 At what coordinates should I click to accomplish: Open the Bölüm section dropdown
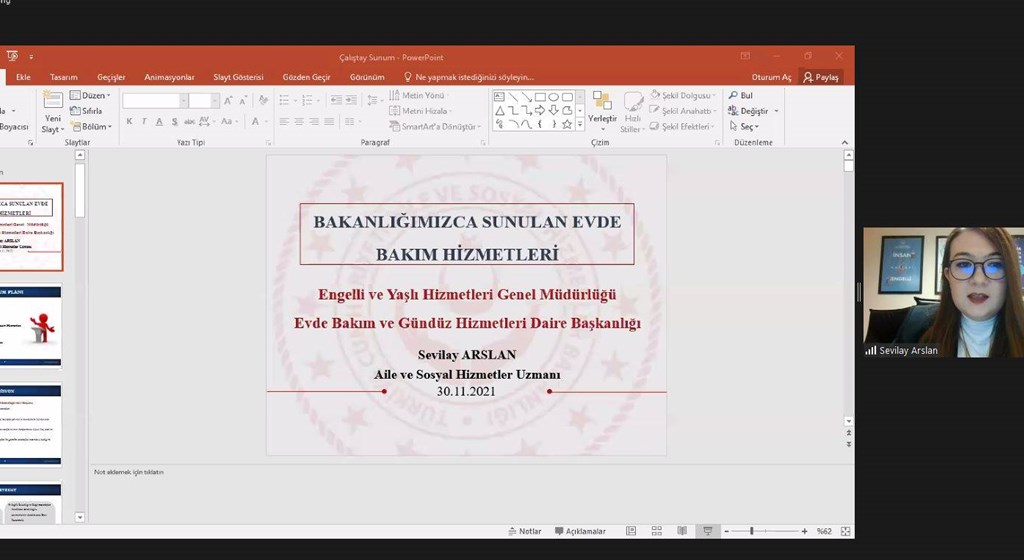(92, 127)
